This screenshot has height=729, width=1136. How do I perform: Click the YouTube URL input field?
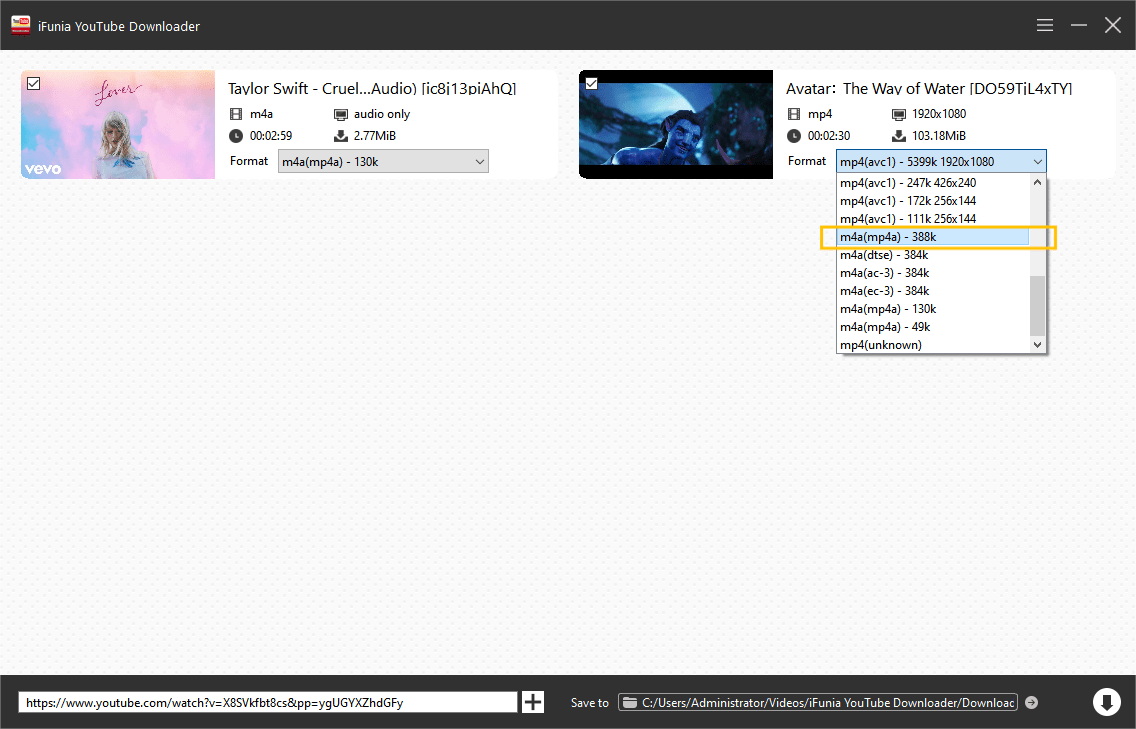click(x=267, y=703)
